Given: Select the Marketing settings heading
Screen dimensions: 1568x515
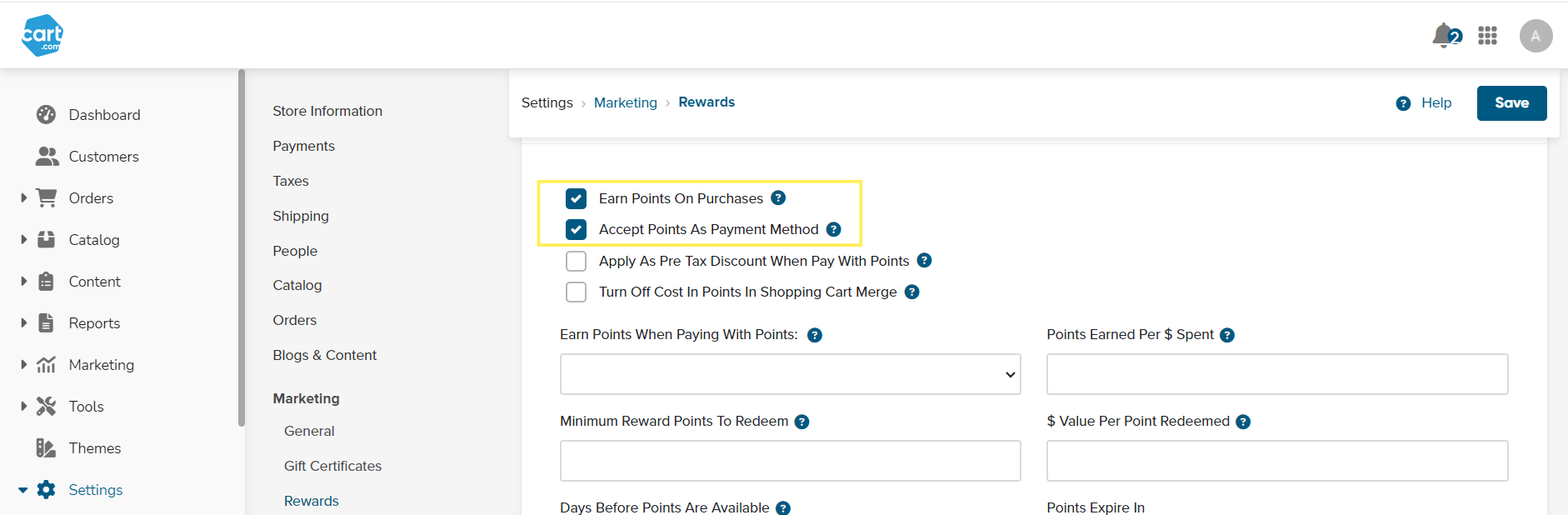Looking at the screenshot, I should (306, 398).
